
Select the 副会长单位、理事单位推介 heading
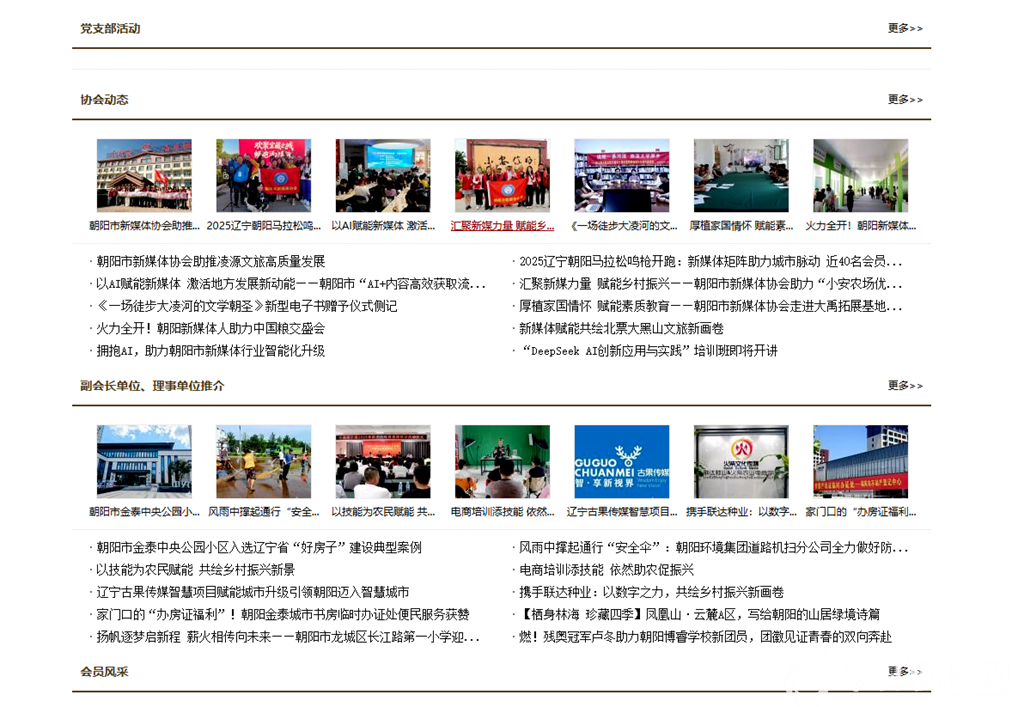(x=152, y=385)
